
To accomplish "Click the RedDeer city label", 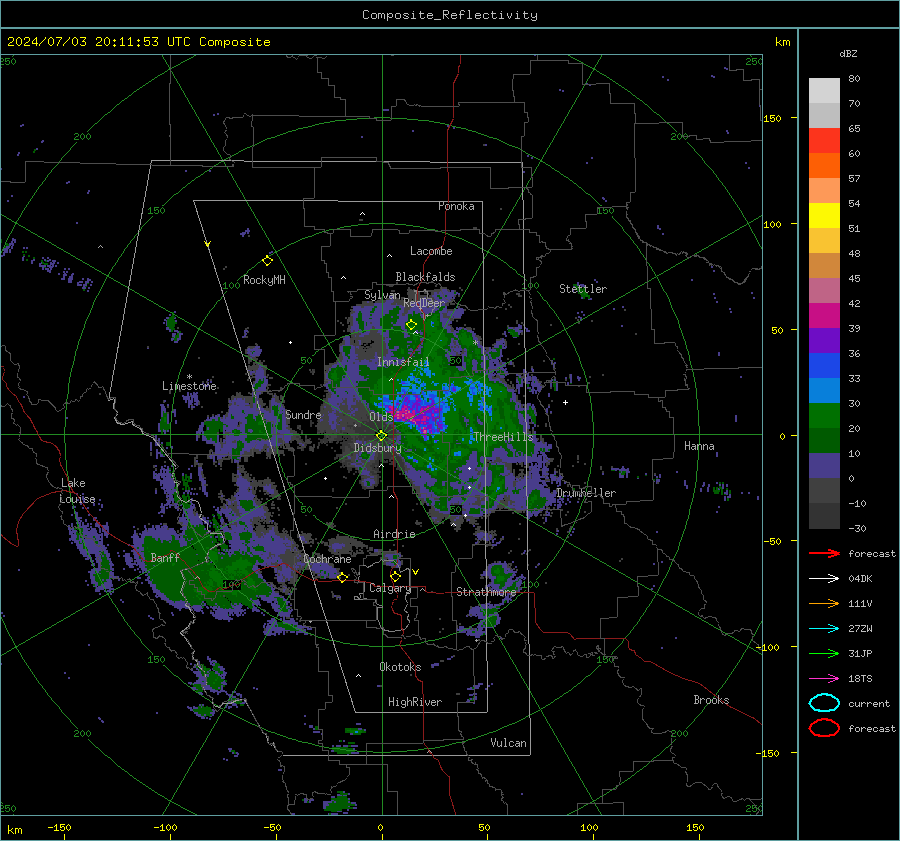I will point(424,303).
